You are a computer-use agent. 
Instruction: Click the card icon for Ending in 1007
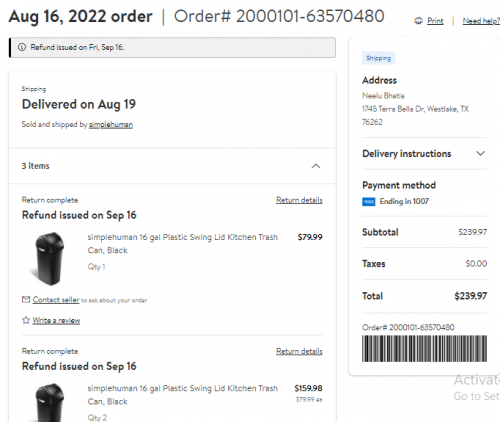click(x=369, y=202)
